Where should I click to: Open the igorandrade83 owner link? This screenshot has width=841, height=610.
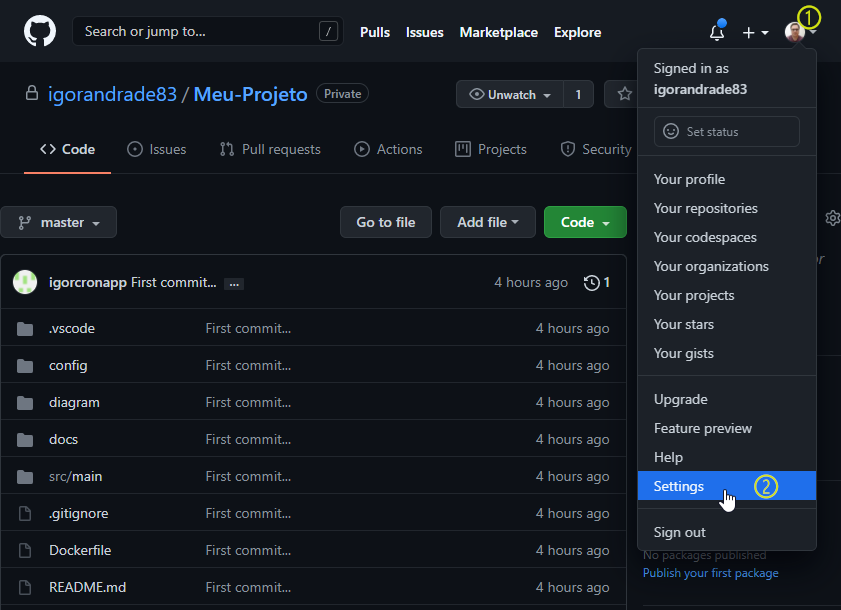[112, 94]
